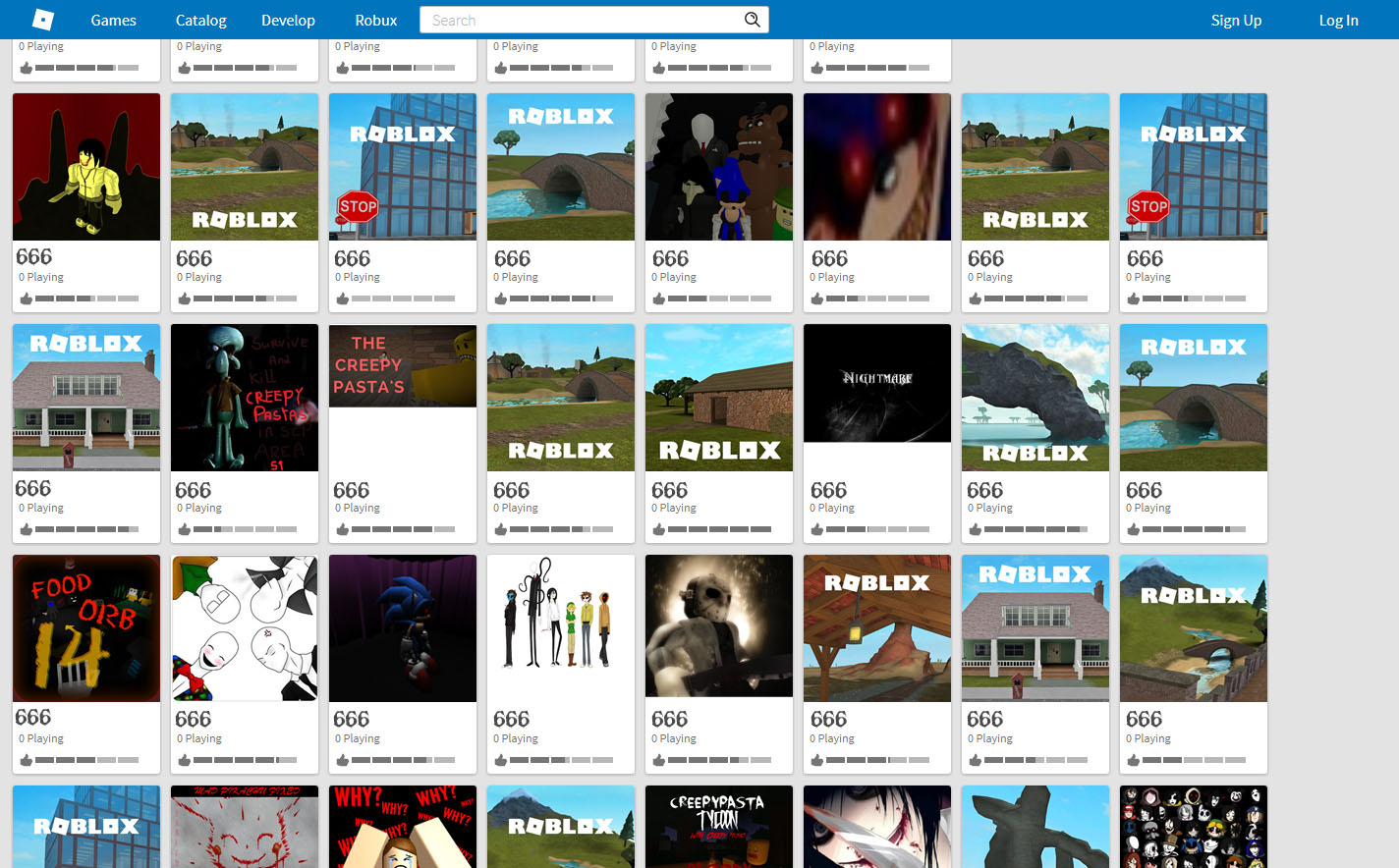Open the dark Sonic thumbnail
Viewport: 1399px width, 868px height.
click(x=403, y=628)
